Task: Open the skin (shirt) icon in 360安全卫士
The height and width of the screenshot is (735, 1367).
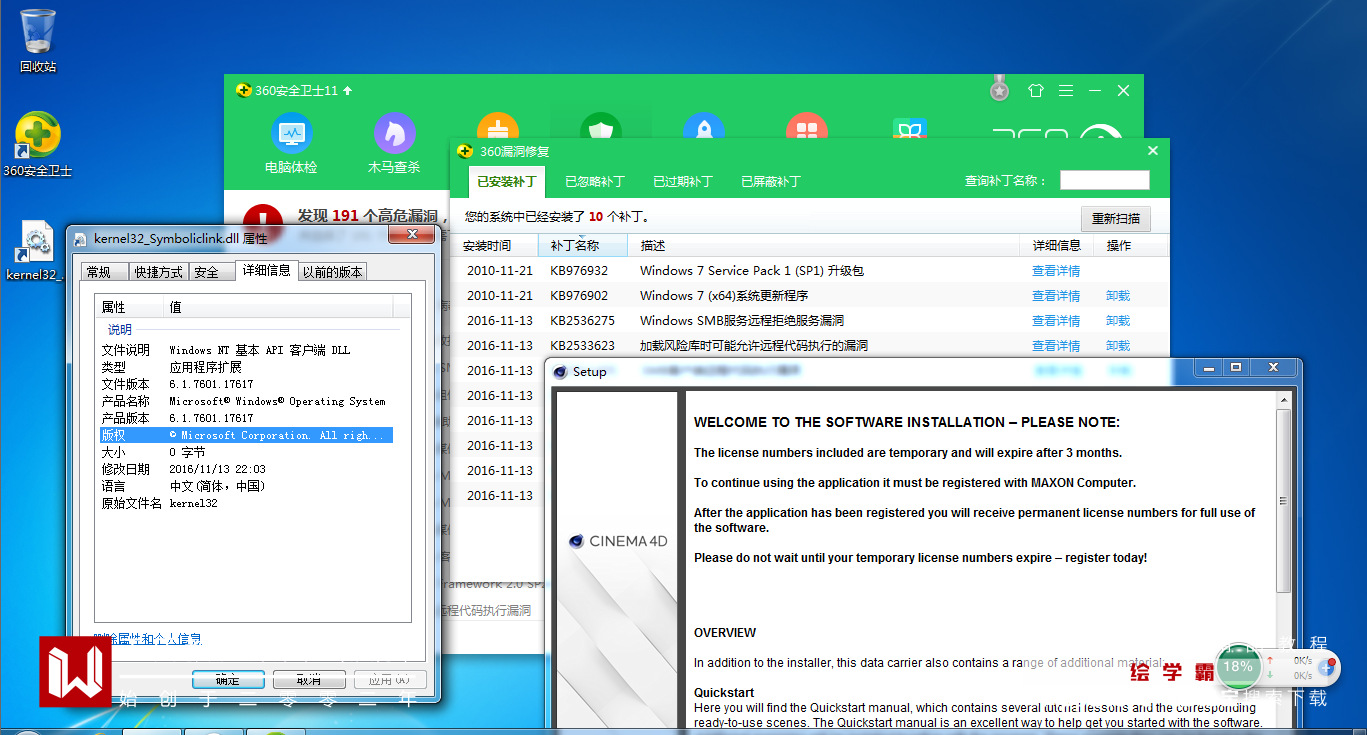Action: click(x=1036, y=90)
